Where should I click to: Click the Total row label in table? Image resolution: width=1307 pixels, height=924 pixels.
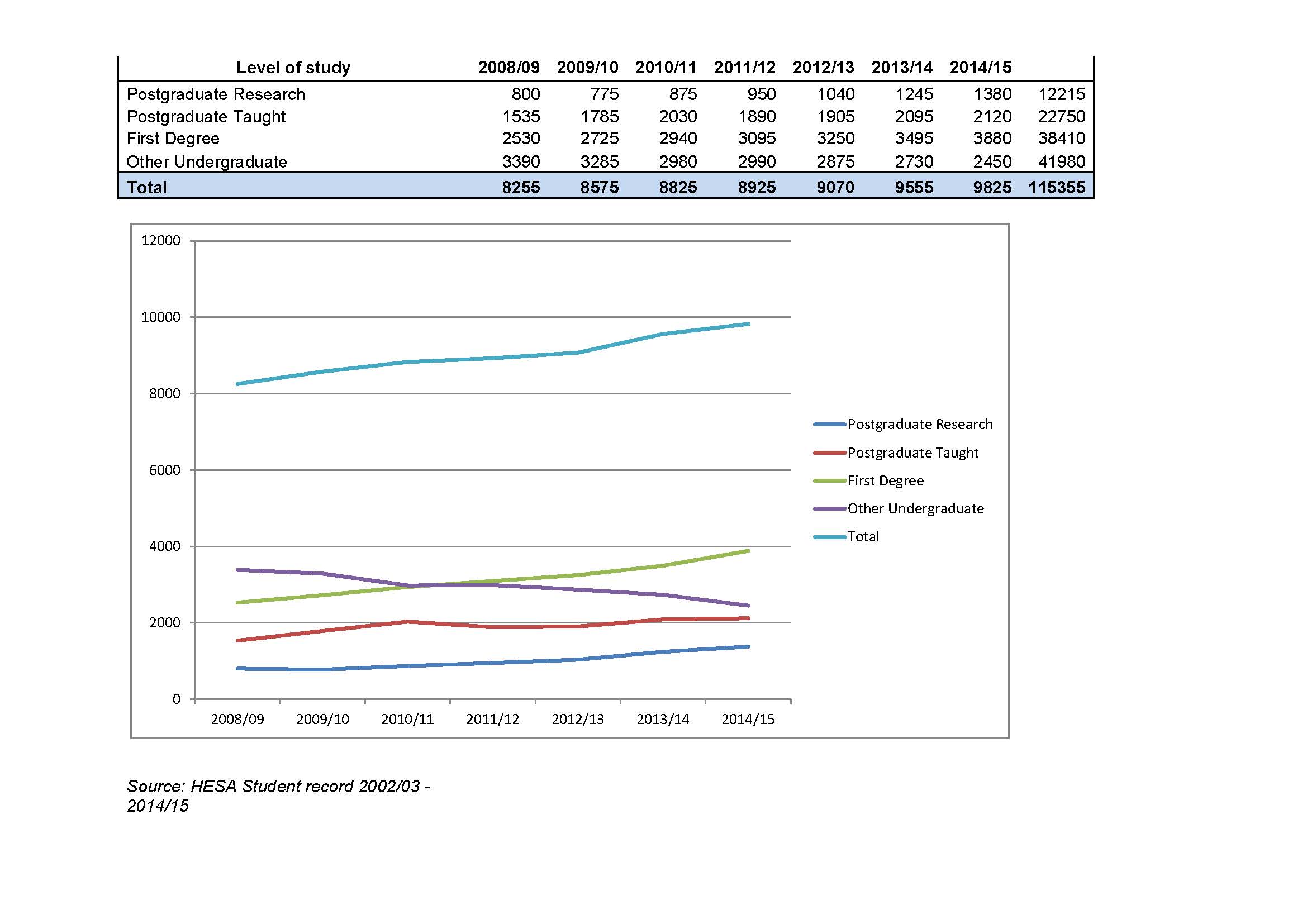(x=147, y=187)
